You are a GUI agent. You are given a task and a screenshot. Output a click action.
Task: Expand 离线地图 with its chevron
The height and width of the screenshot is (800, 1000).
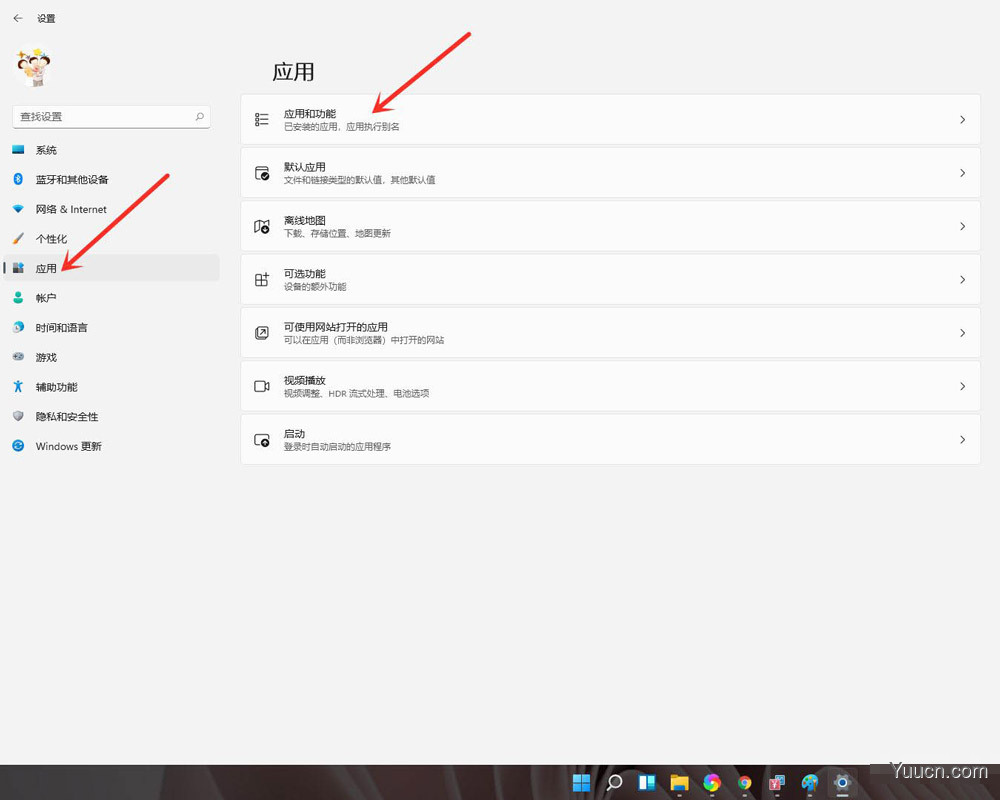tap(962, 226)
